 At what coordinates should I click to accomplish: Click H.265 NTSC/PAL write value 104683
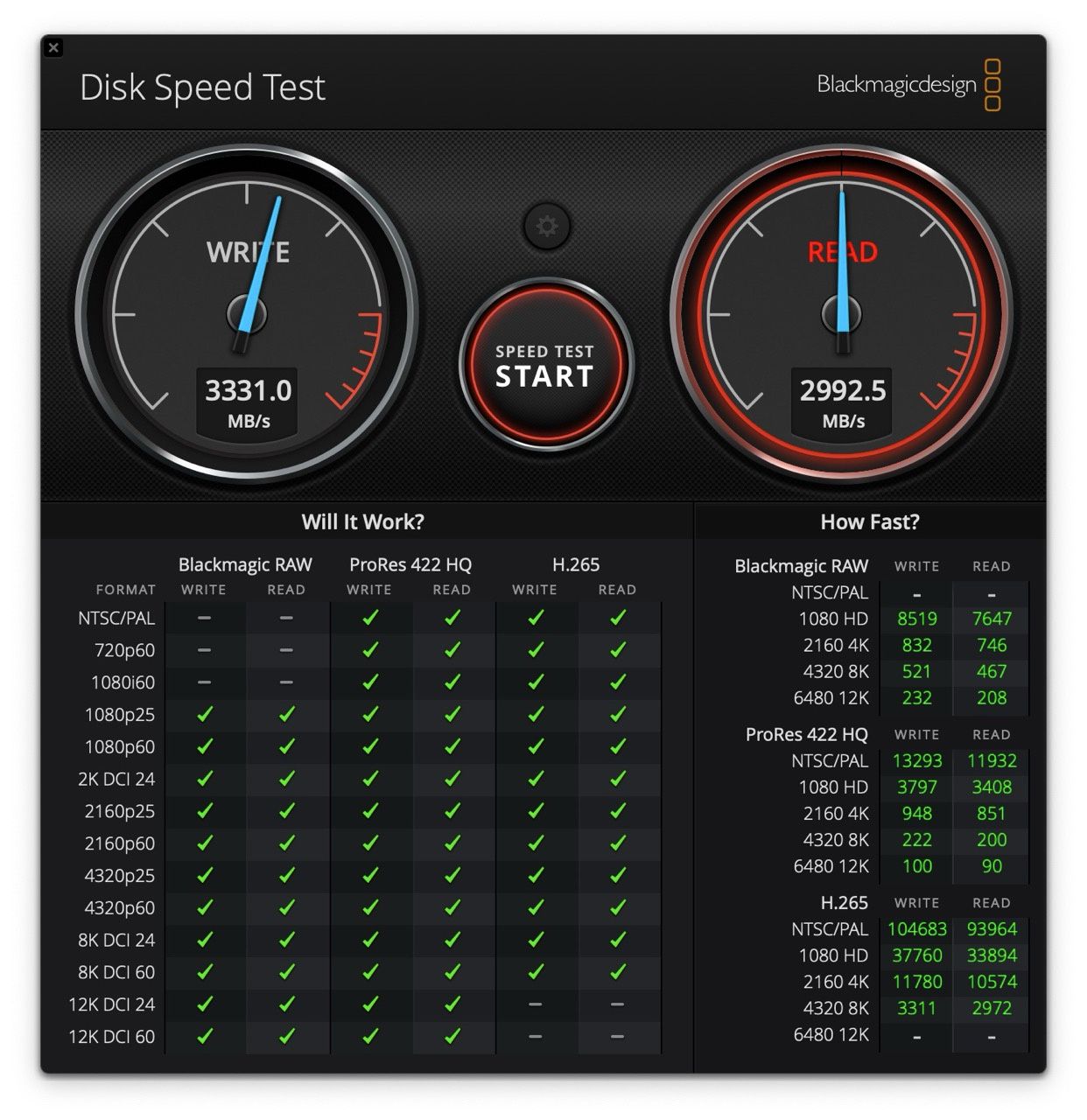tap(917, 928)
